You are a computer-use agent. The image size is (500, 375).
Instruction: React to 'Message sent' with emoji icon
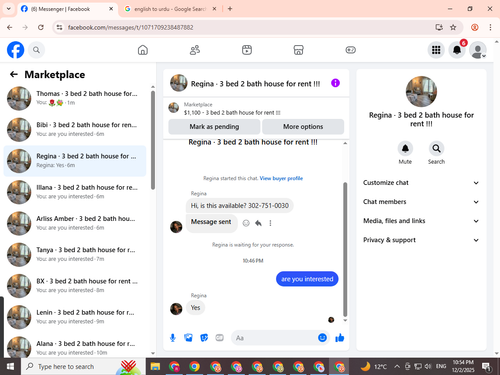[x=246, y=223]
